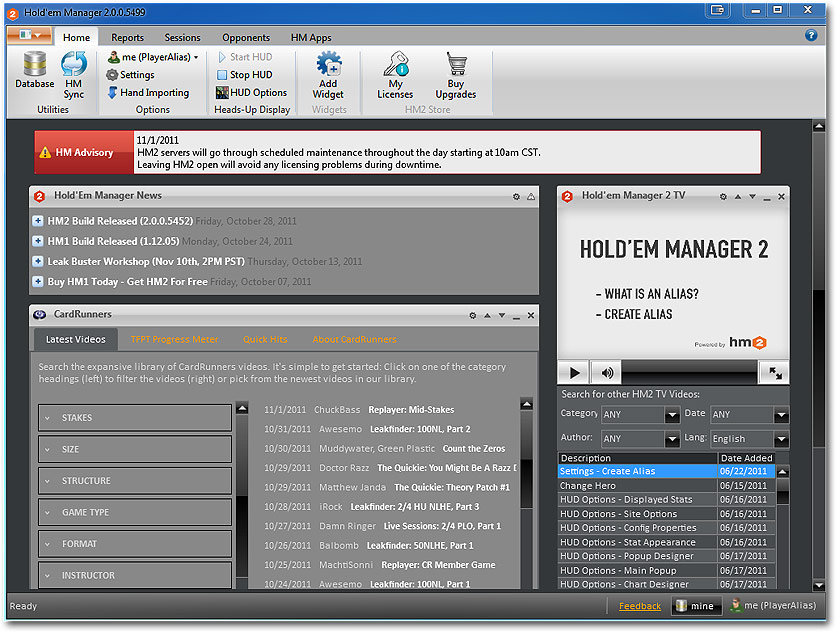Open Leakfinder: 50NLHE, Part 1 video
Screen dimensions: 836x632
420,546
